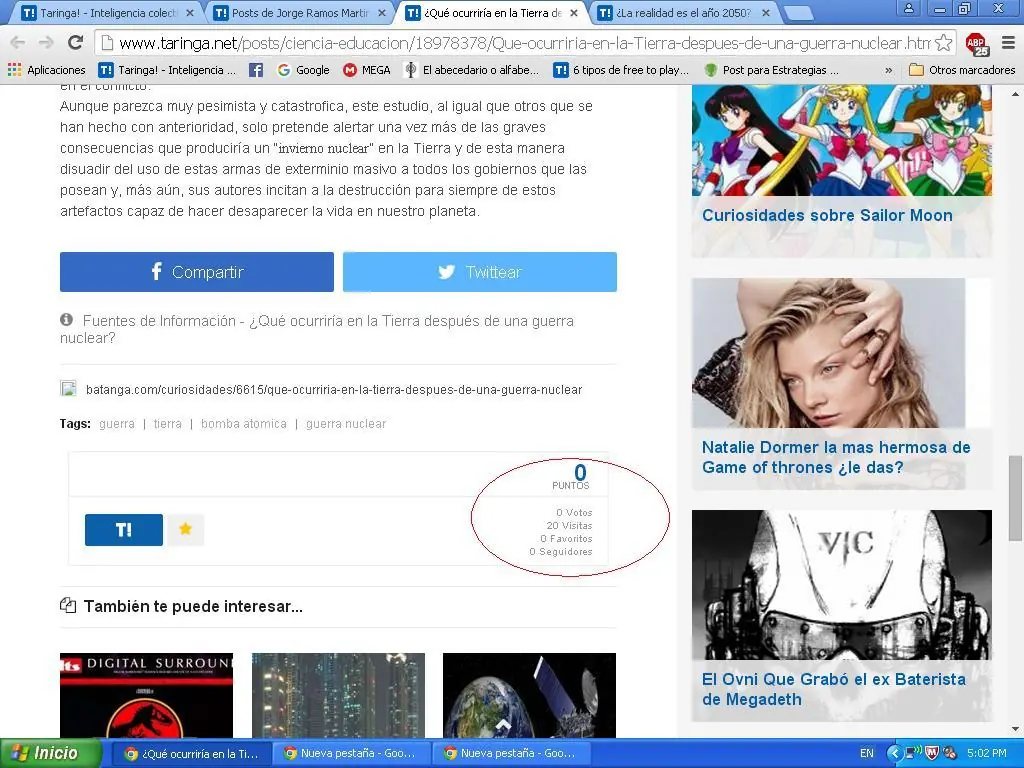Image resolution: width=1024 pixels, height=768 pixels.
Task: Select '¿Qué ocurriría en la Ti...' taskbar item
Action: (x=191, y=754)
